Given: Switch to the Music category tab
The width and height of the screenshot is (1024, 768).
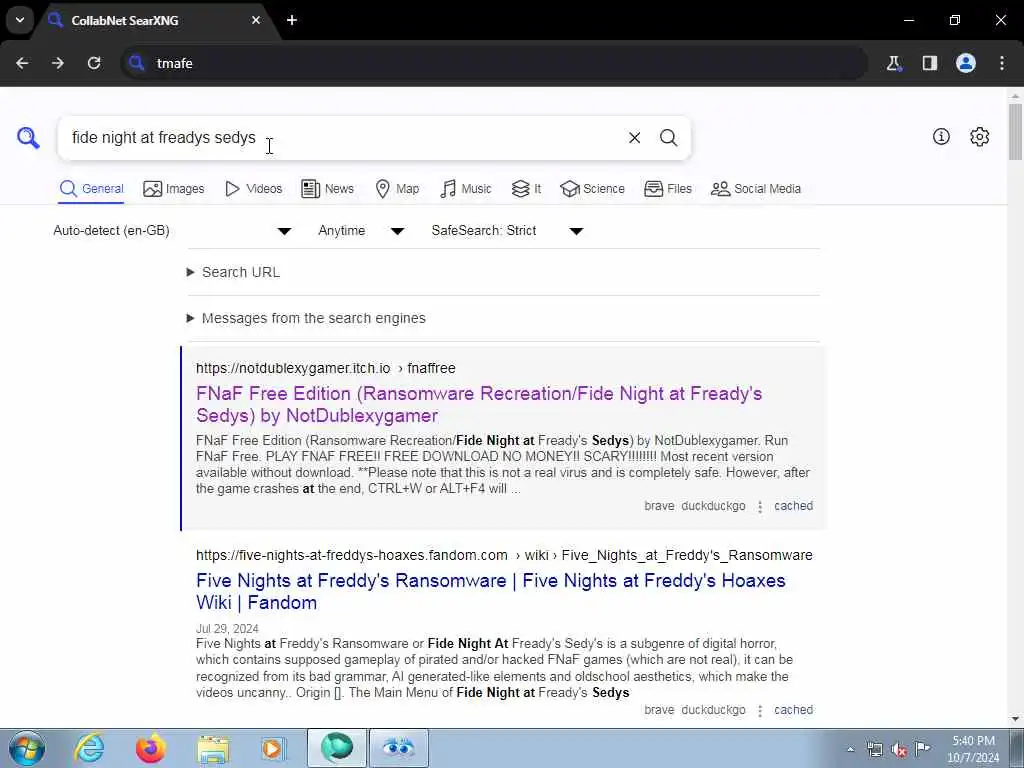Looking at the screenshot, I should pyautogui.click(x=466, y=189).
